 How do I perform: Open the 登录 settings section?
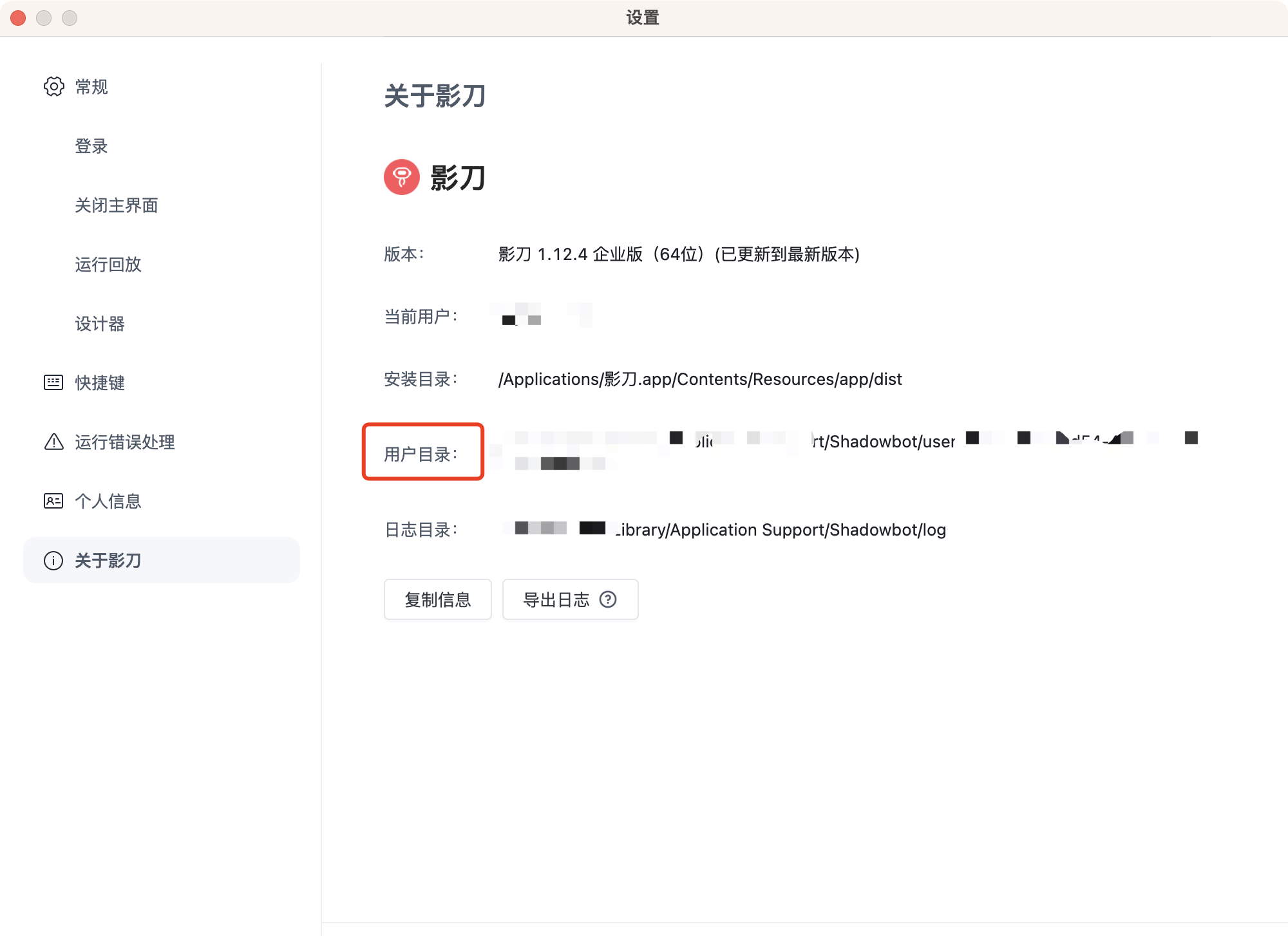pos(91,146)
